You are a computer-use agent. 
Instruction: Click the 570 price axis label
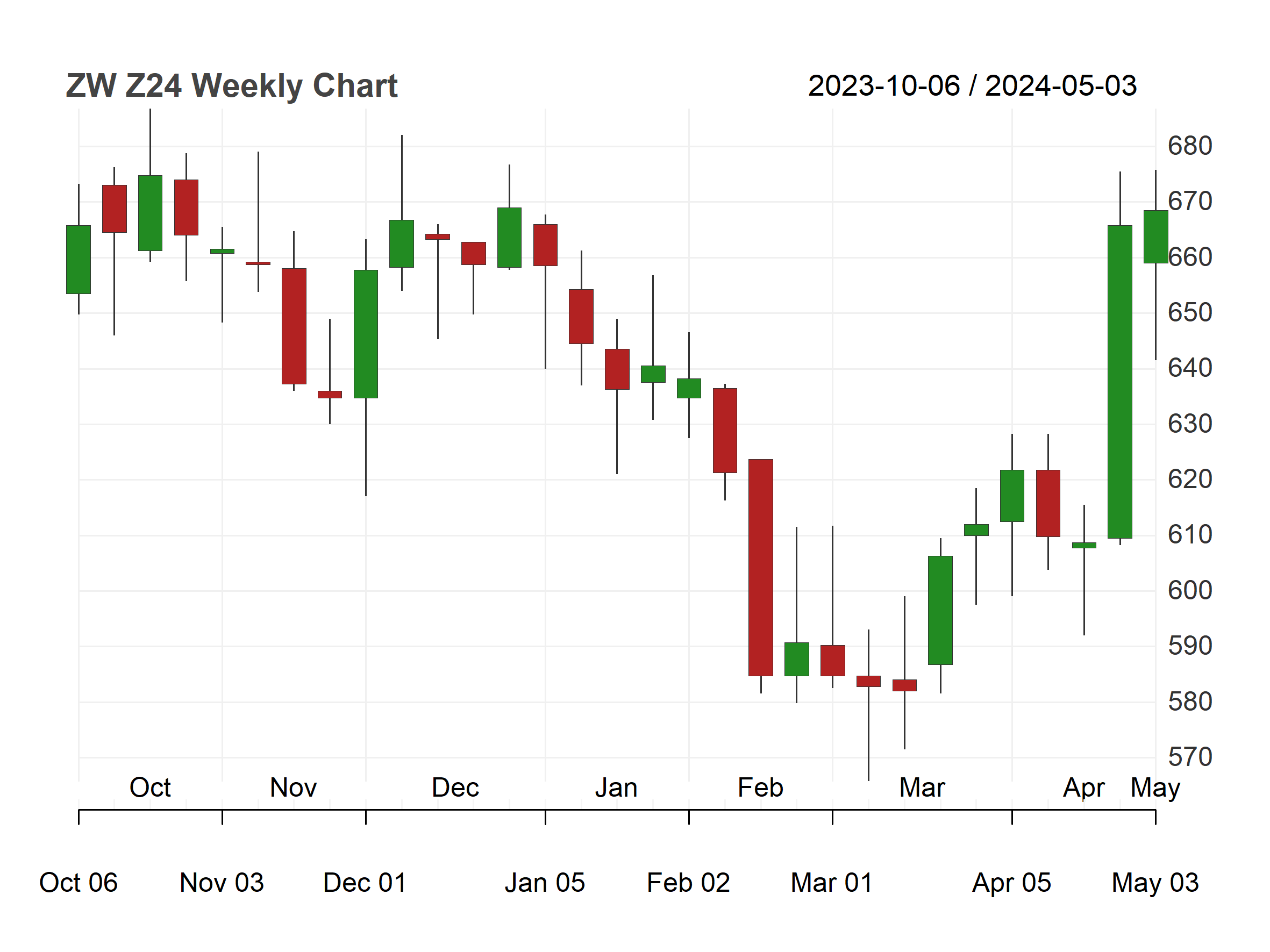tap(1190, 757)
